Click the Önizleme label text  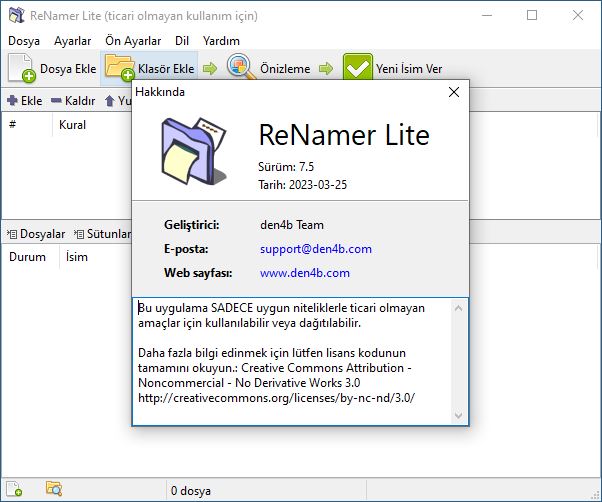point(285,69)
